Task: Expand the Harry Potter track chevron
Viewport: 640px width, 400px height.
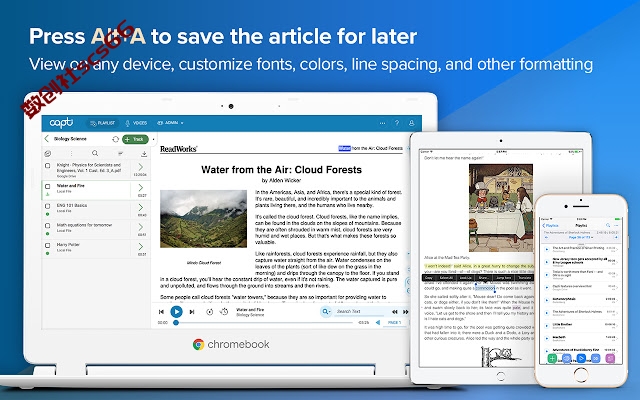Action: coord(141,246)
